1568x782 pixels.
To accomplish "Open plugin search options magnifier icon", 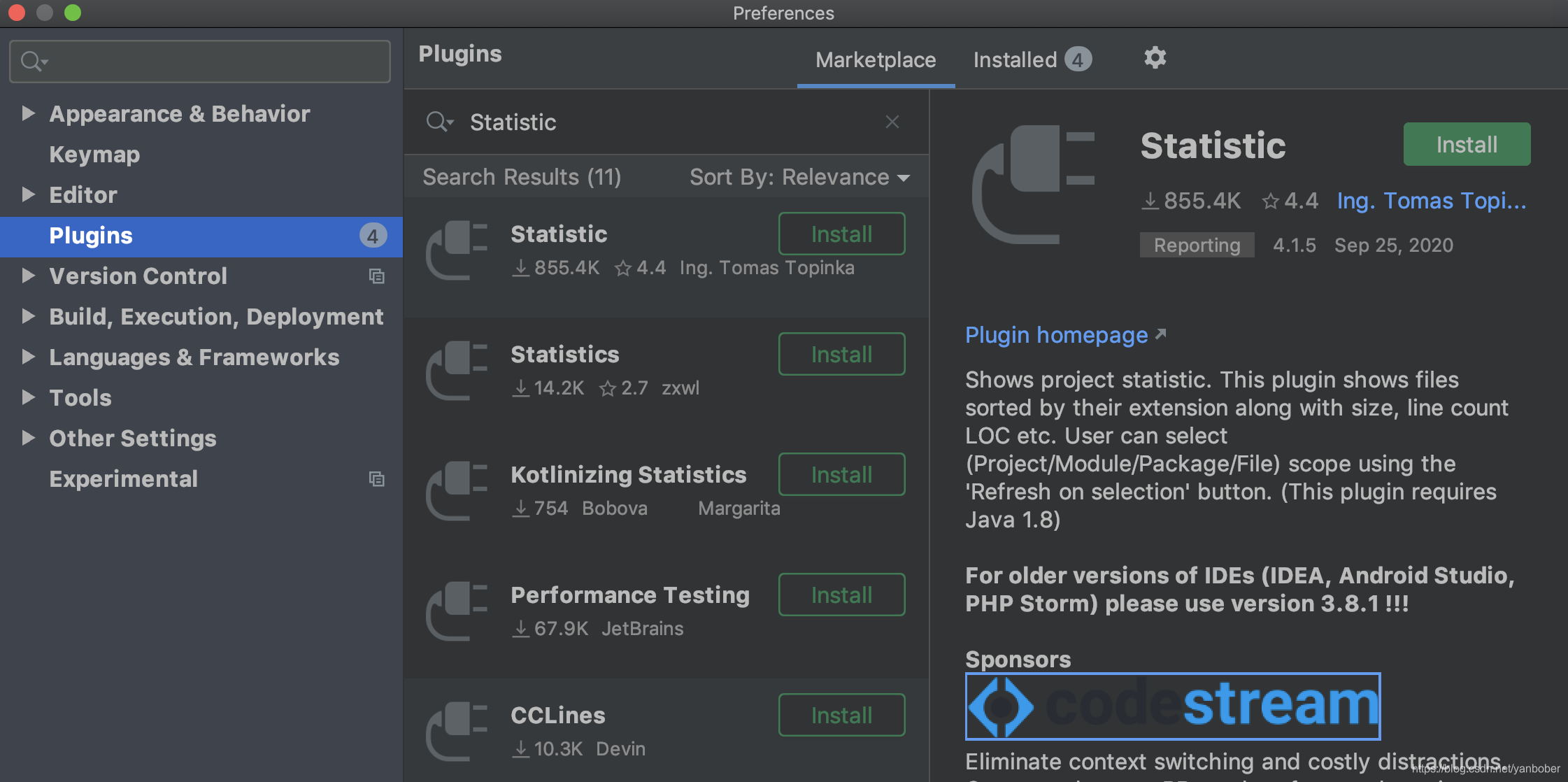I will pos(439,122).
